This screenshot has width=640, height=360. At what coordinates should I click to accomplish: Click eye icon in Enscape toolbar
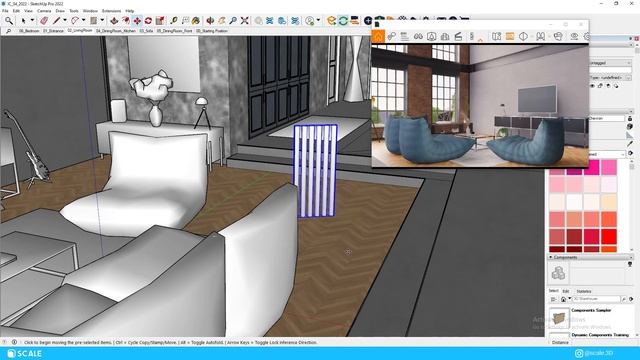pyautogui.click(x=574, y=36)
